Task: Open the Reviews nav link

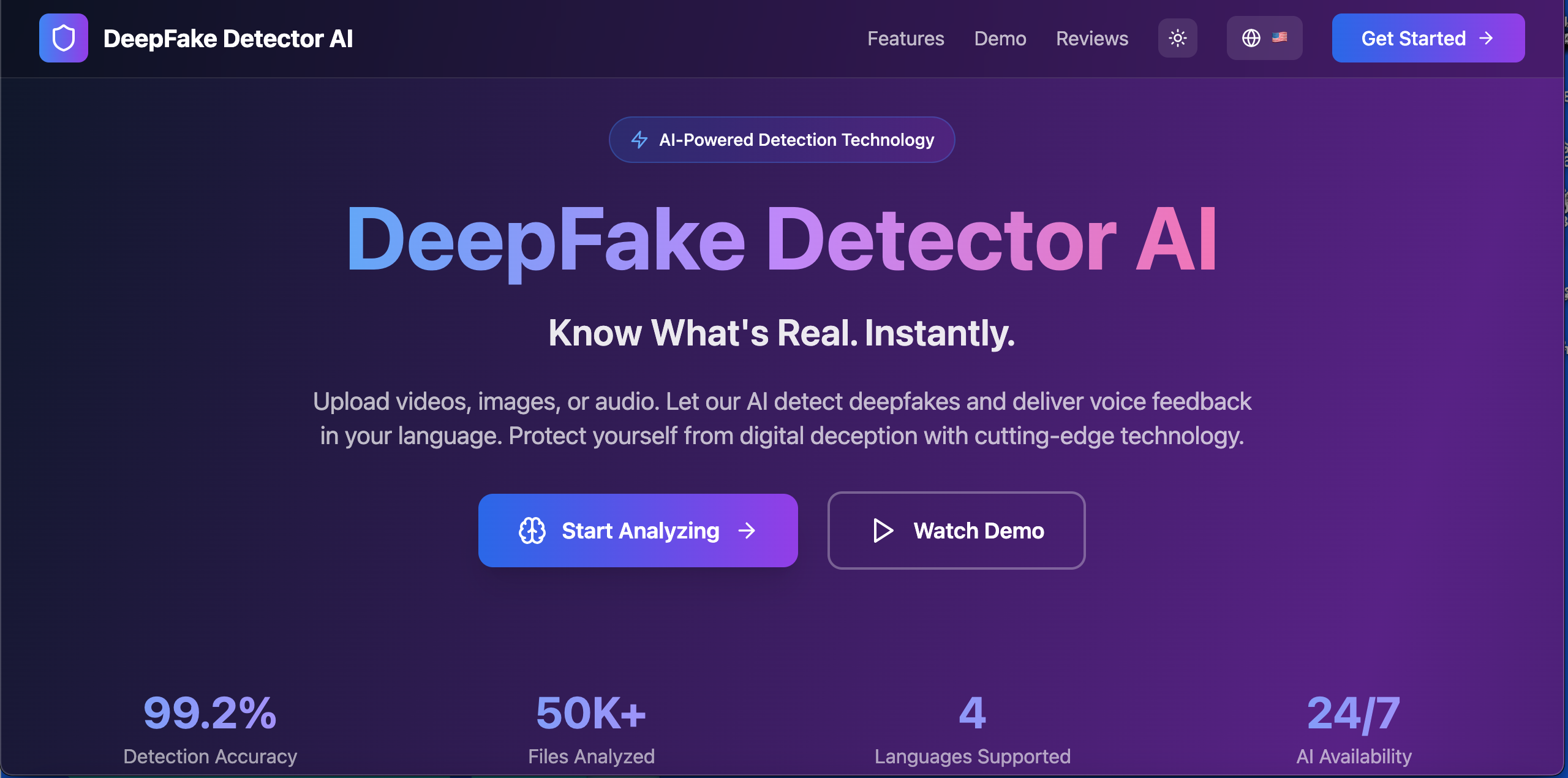Action: click(x=1091, y=39)
